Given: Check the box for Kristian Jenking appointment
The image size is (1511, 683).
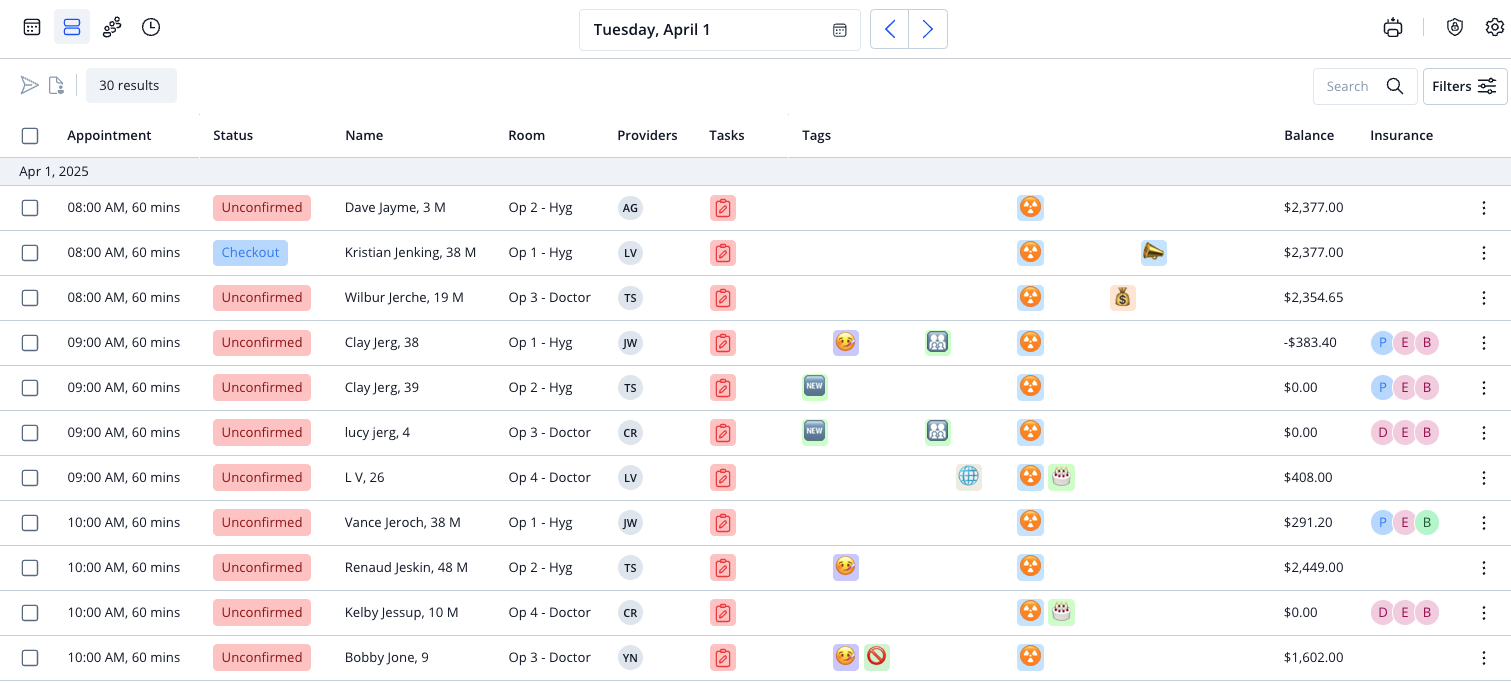Looking at the screenshot, I should (x=30, y=253).
